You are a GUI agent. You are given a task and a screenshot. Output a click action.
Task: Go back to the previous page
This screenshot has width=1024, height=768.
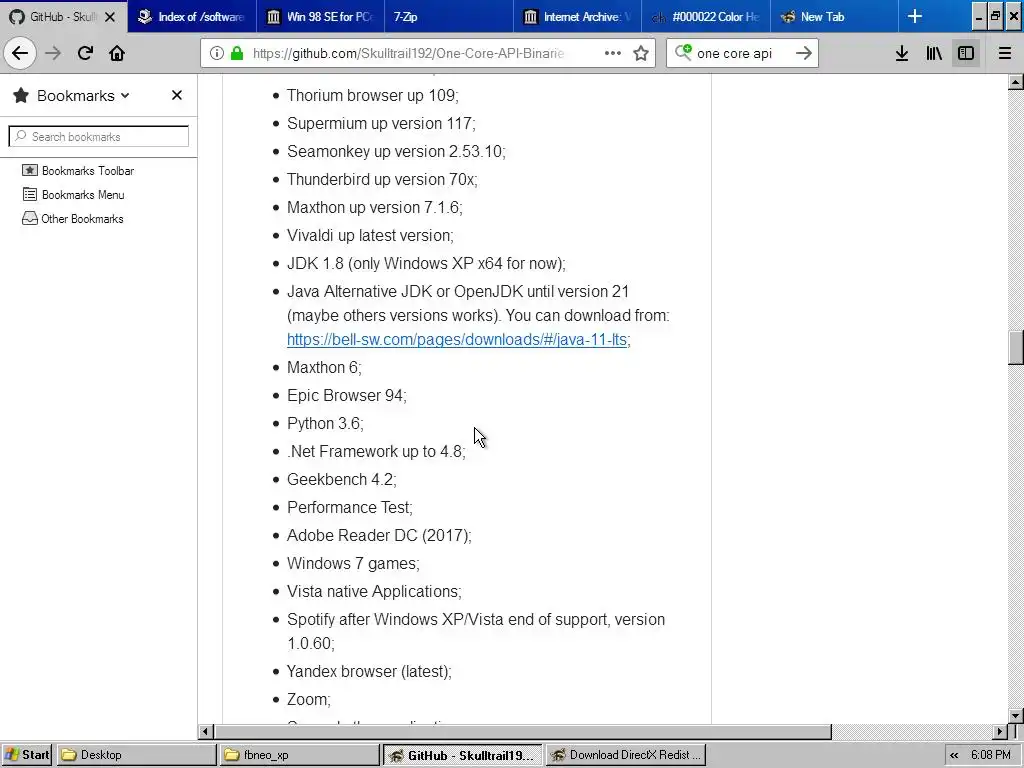click(20, 53)
